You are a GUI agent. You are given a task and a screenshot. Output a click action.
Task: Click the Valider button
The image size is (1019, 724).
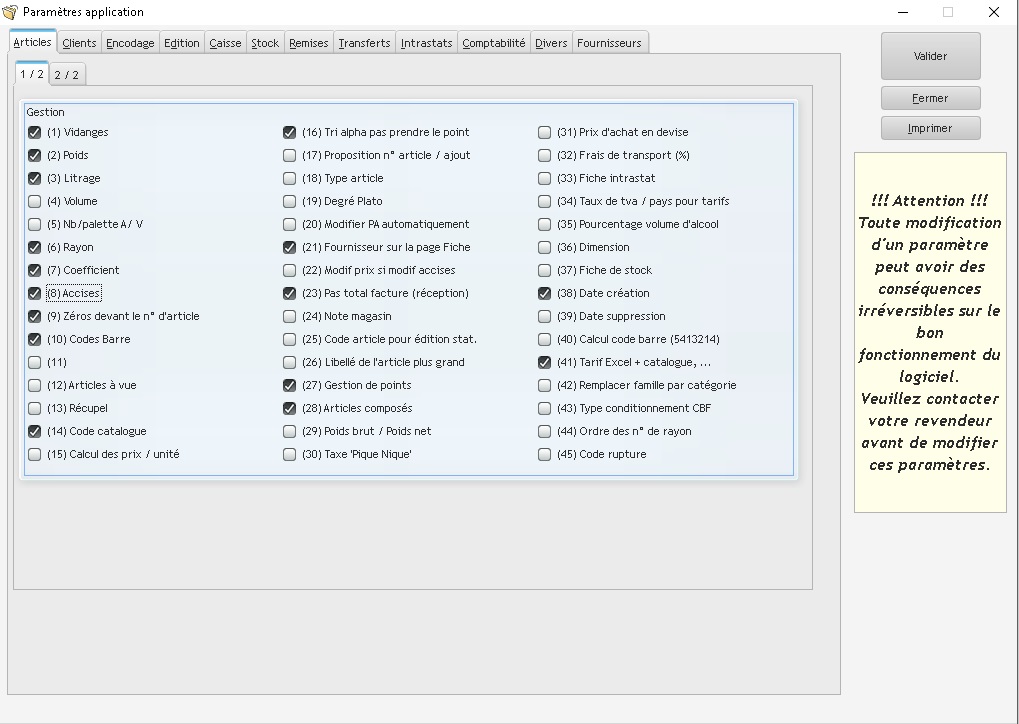[930, 56]
